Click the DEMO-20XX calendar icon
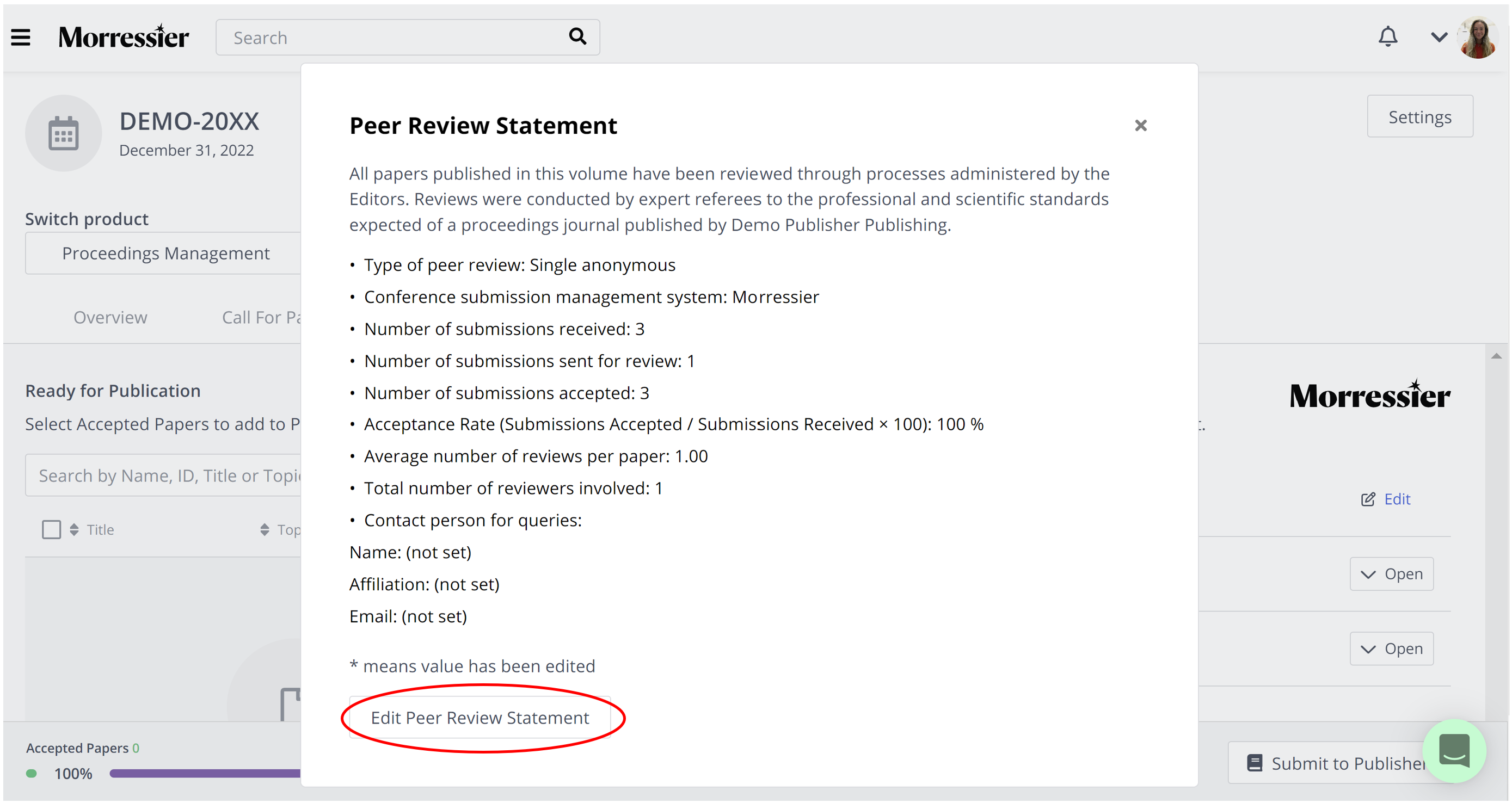Screen dimensions: 1512x803 click(x=63, y=134)
